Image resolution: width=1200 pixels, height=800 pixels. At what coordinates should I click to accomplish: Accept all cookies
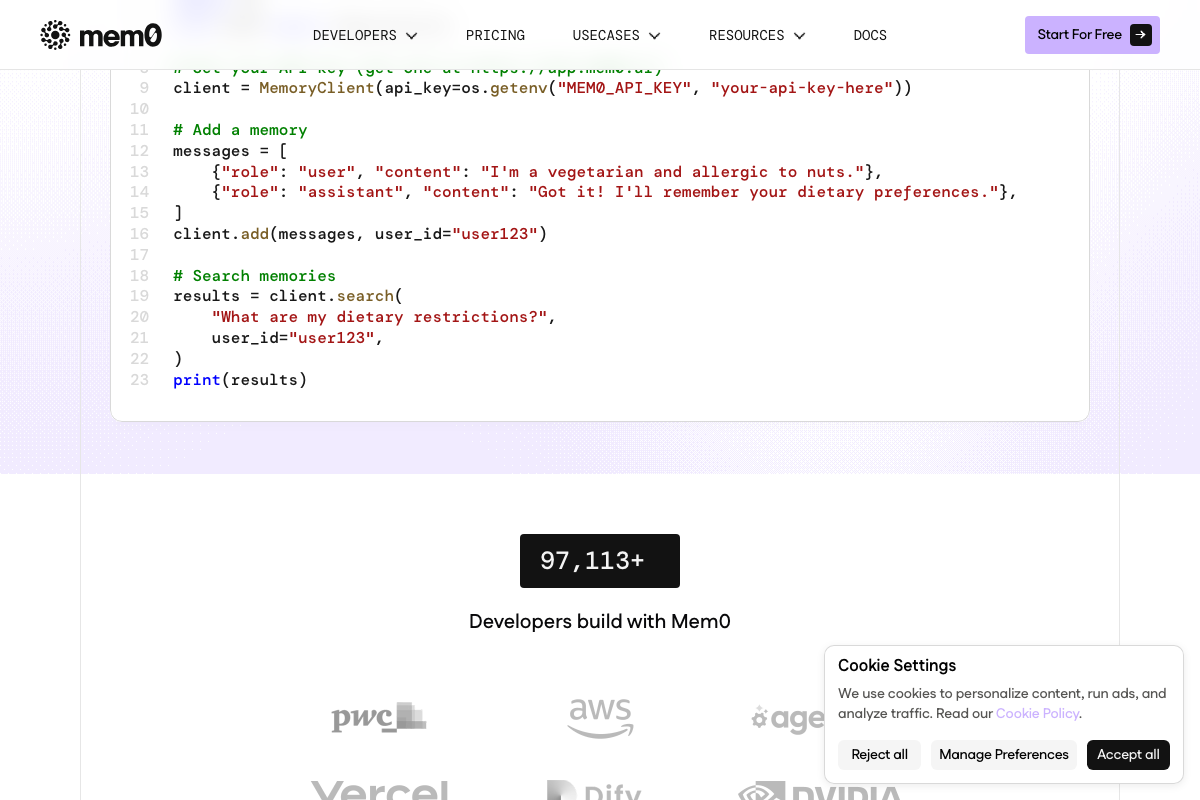(1128, 755)
